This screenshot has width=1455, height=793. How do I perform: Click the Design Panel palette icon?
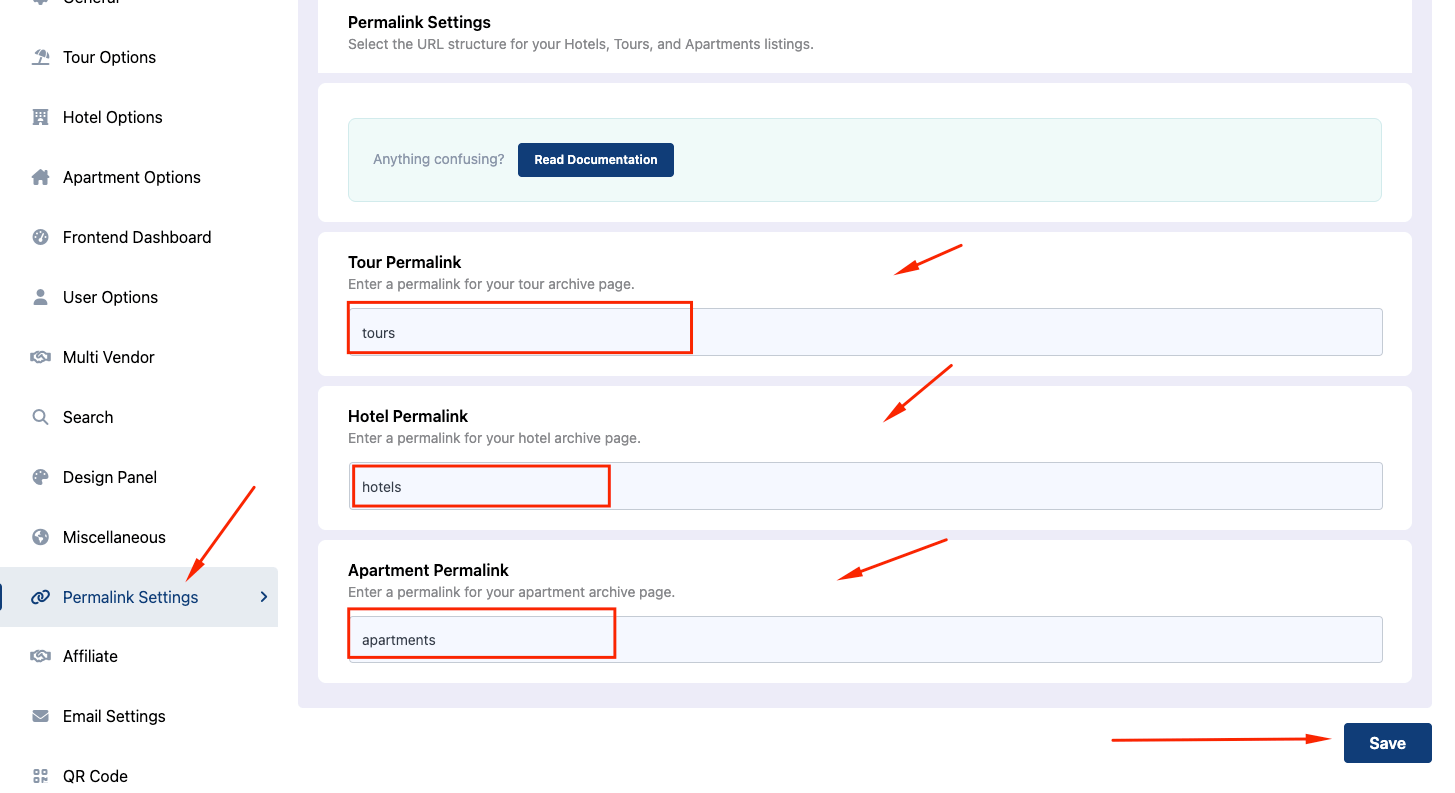[40, 477]
